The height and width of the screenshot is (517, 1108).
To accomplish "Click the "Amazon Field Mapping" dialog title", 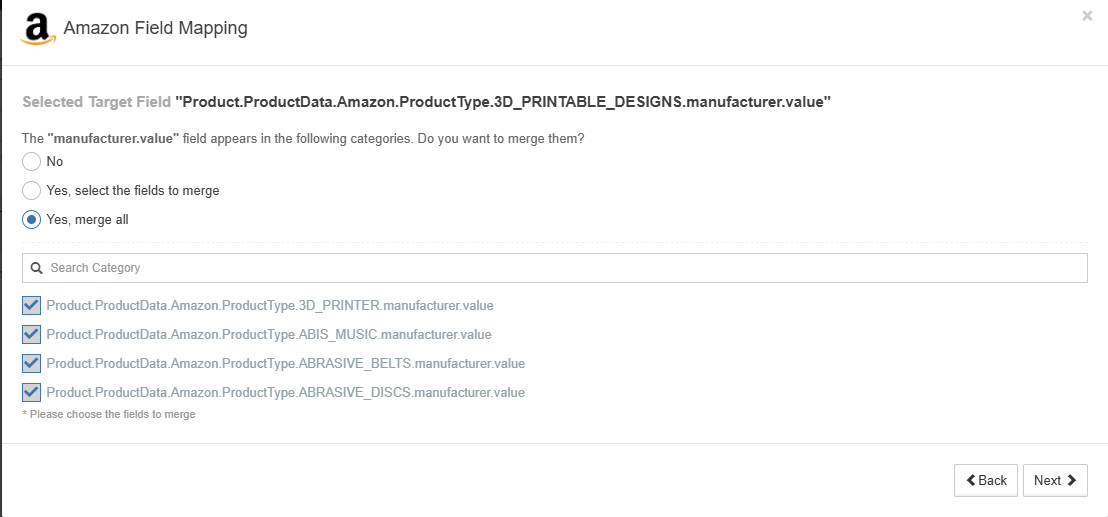I will [x=155, y=28].
